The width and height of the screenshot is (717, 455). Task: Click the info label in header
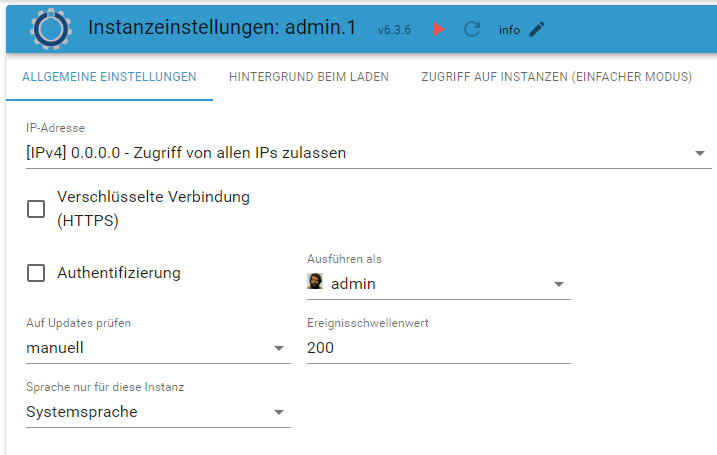(x=509, y=30)
